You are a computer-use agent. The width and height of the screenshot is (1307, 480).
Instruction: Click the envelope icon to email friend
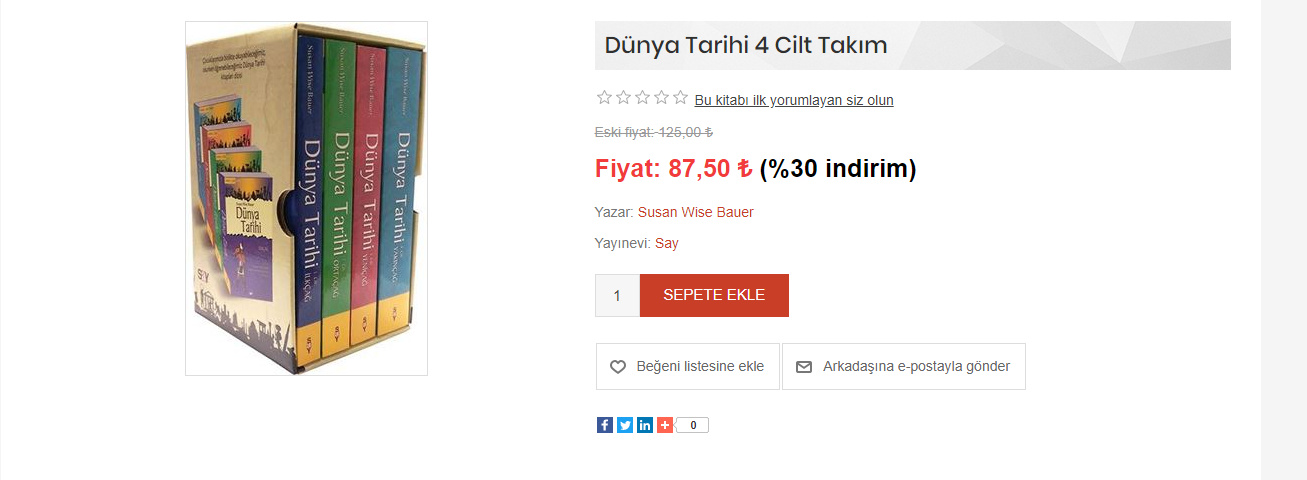tap(804, 367)
